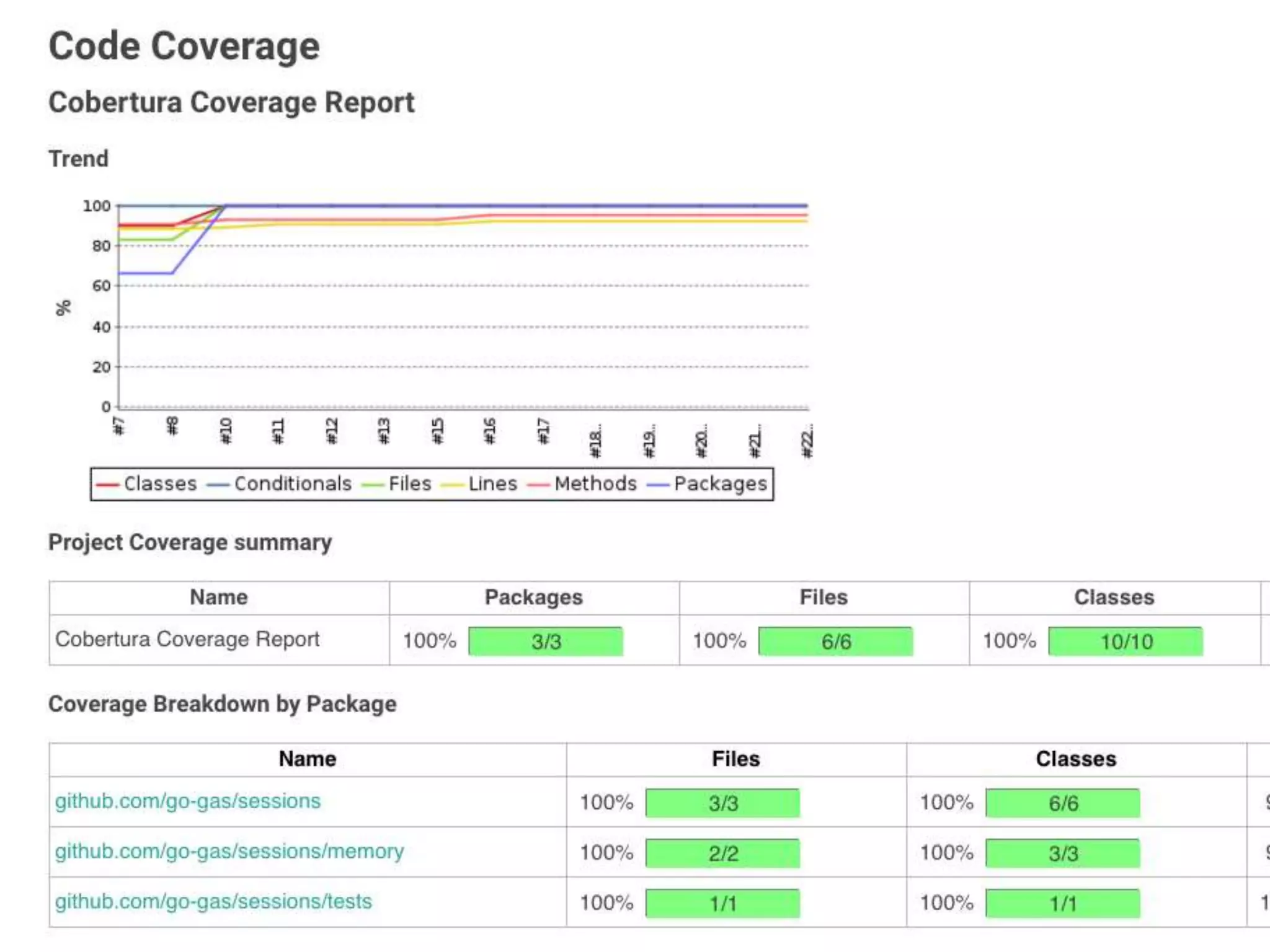Click the Packages 3/3 green coverage bar
This screenshot has width=1270, height=952.
[x=545, y=641]
